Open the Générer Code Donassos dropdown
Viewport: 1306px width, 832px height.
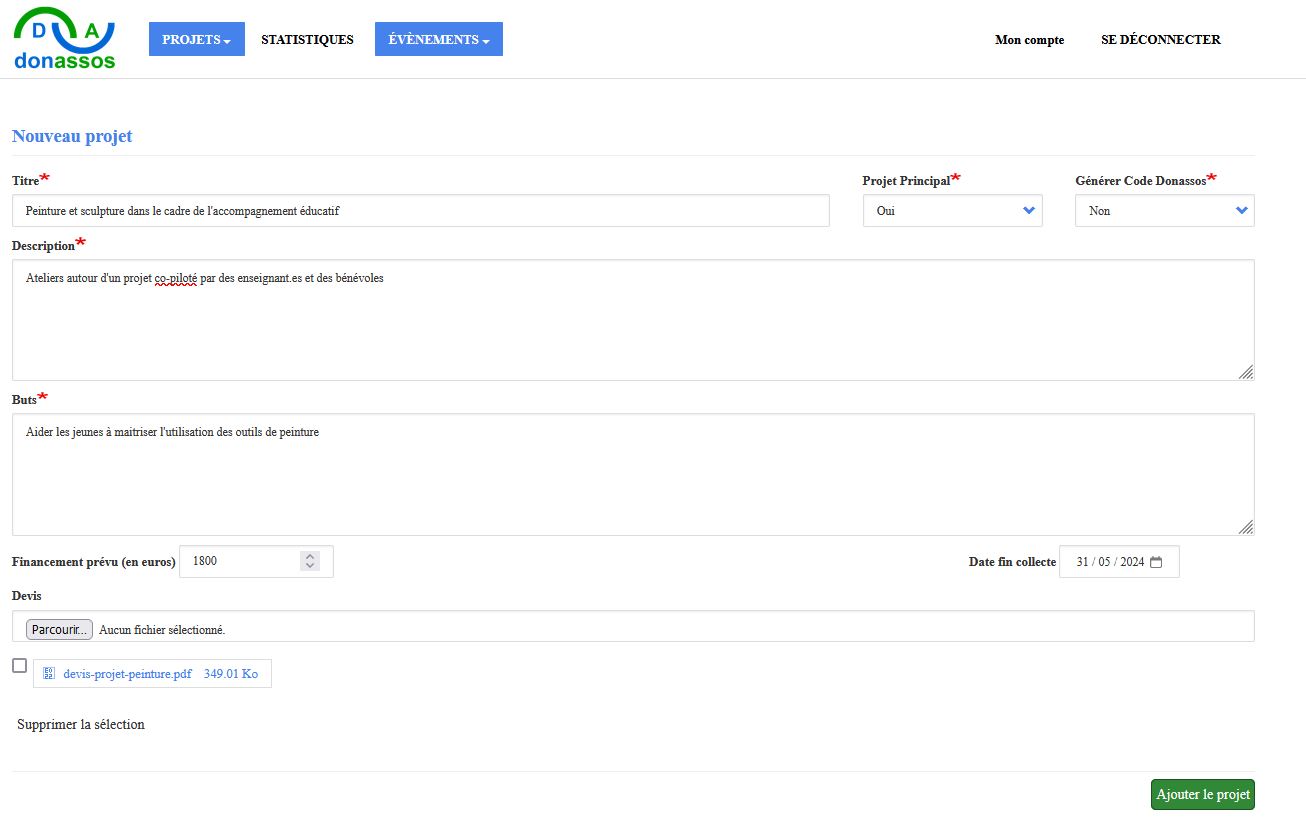1164,211
